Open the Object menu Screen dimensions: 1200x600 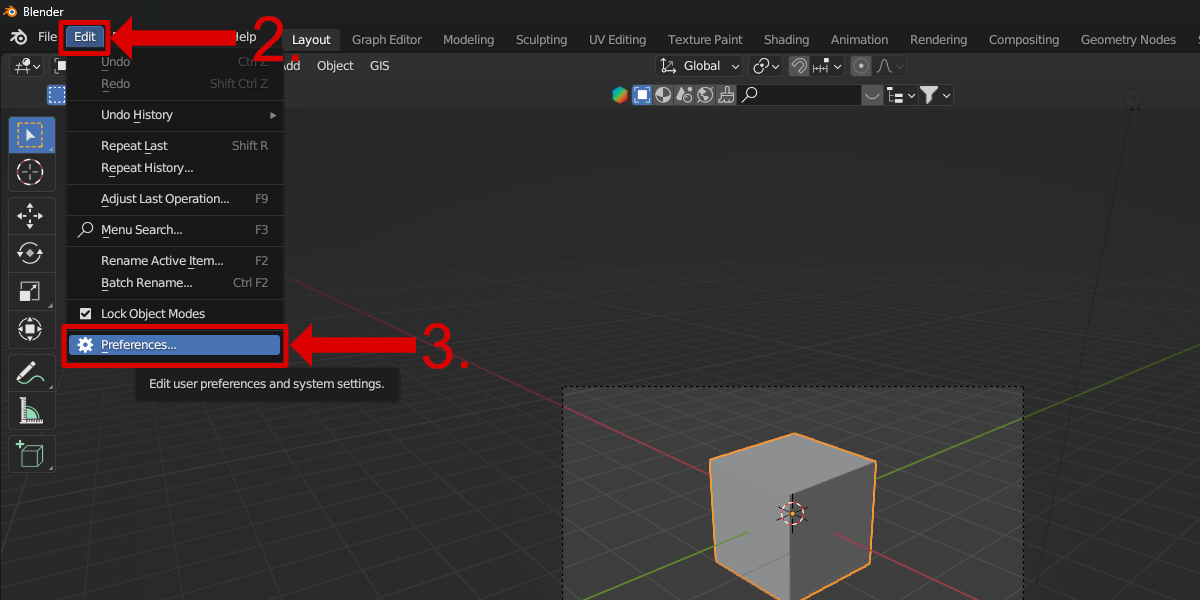pos(335,66)
